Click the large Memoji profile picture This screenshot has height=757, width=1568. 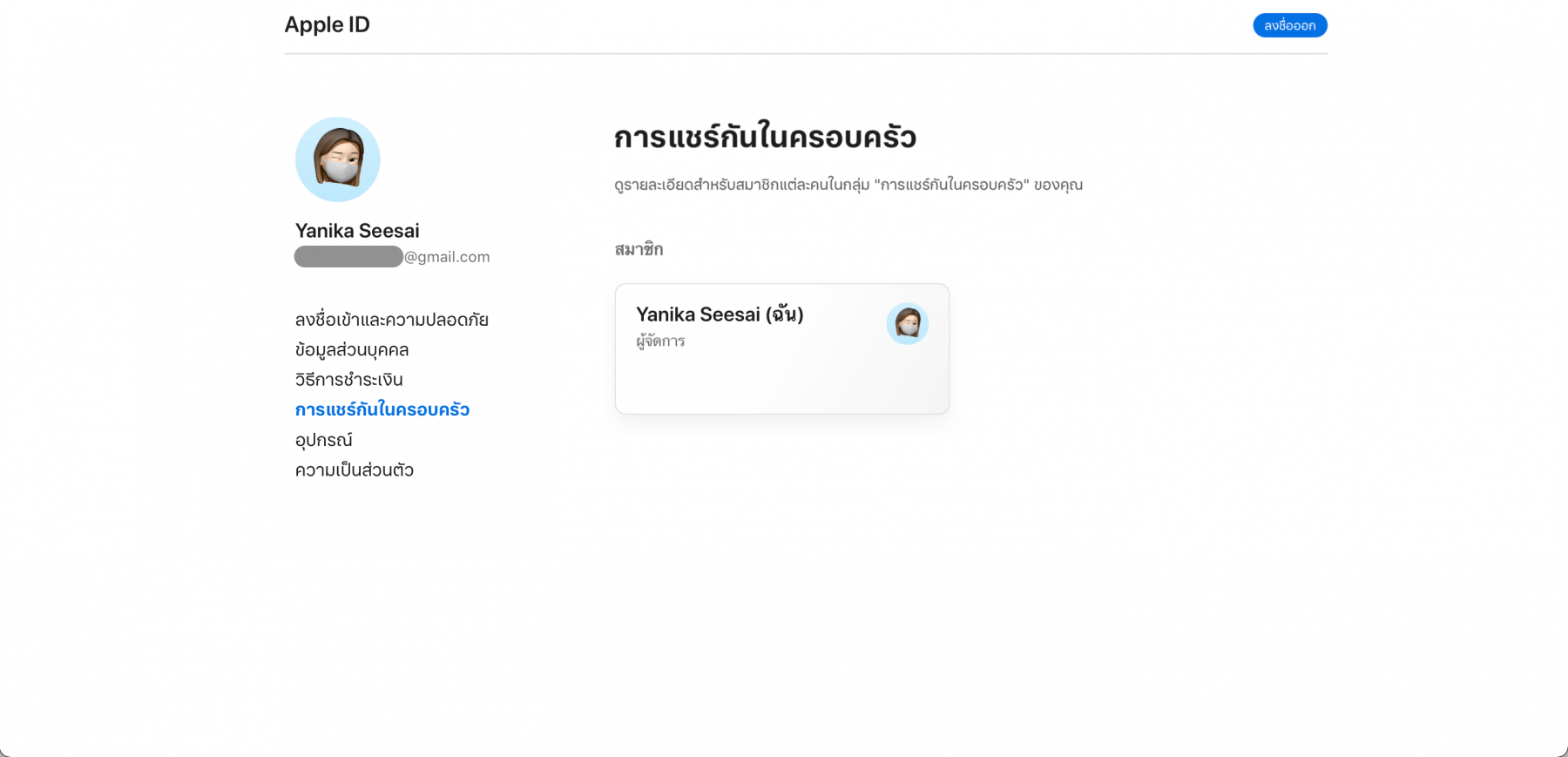point(337,159)
